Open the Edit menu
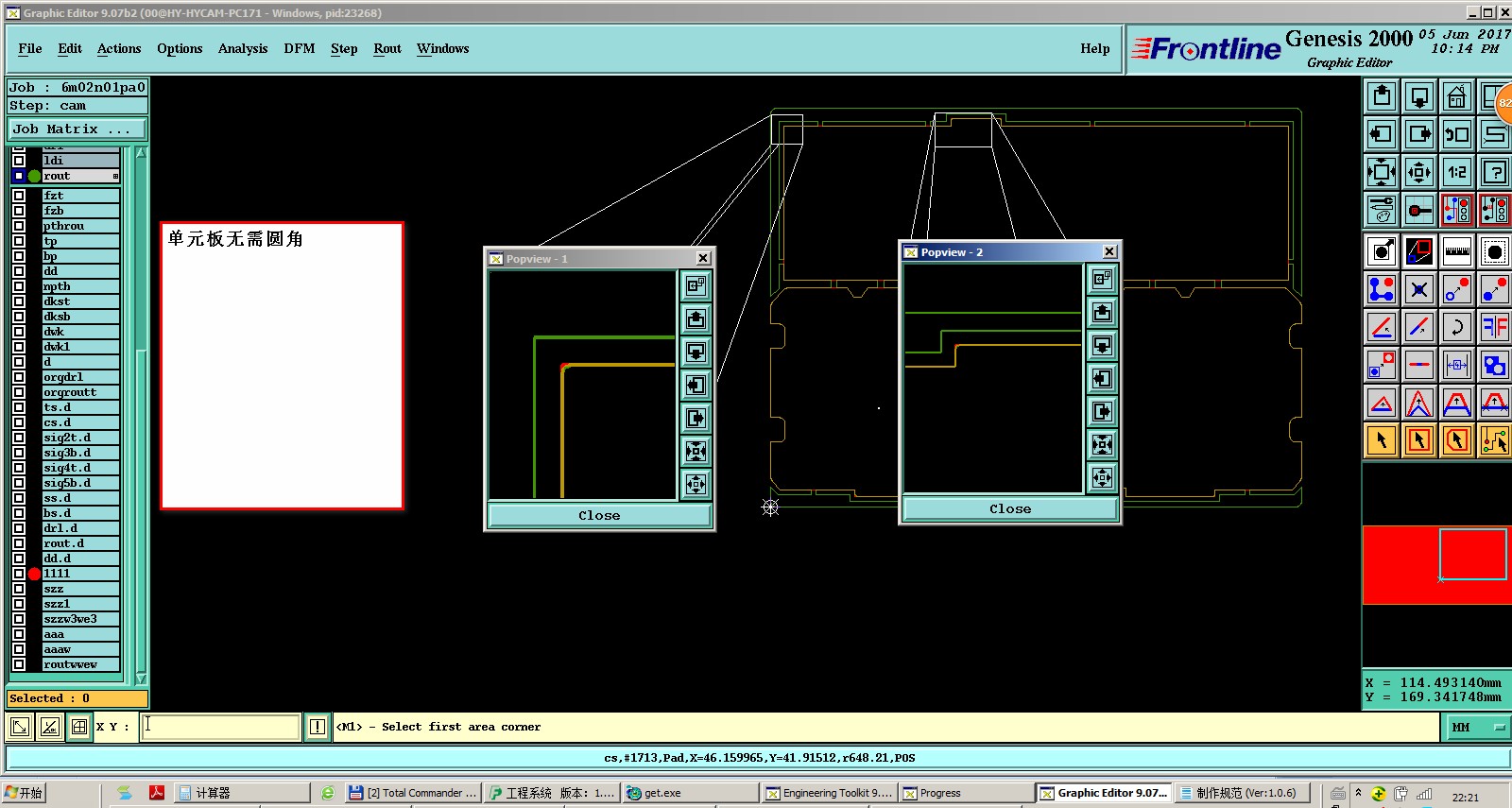This screenshot has height=808, width=1512. point(70,48)
